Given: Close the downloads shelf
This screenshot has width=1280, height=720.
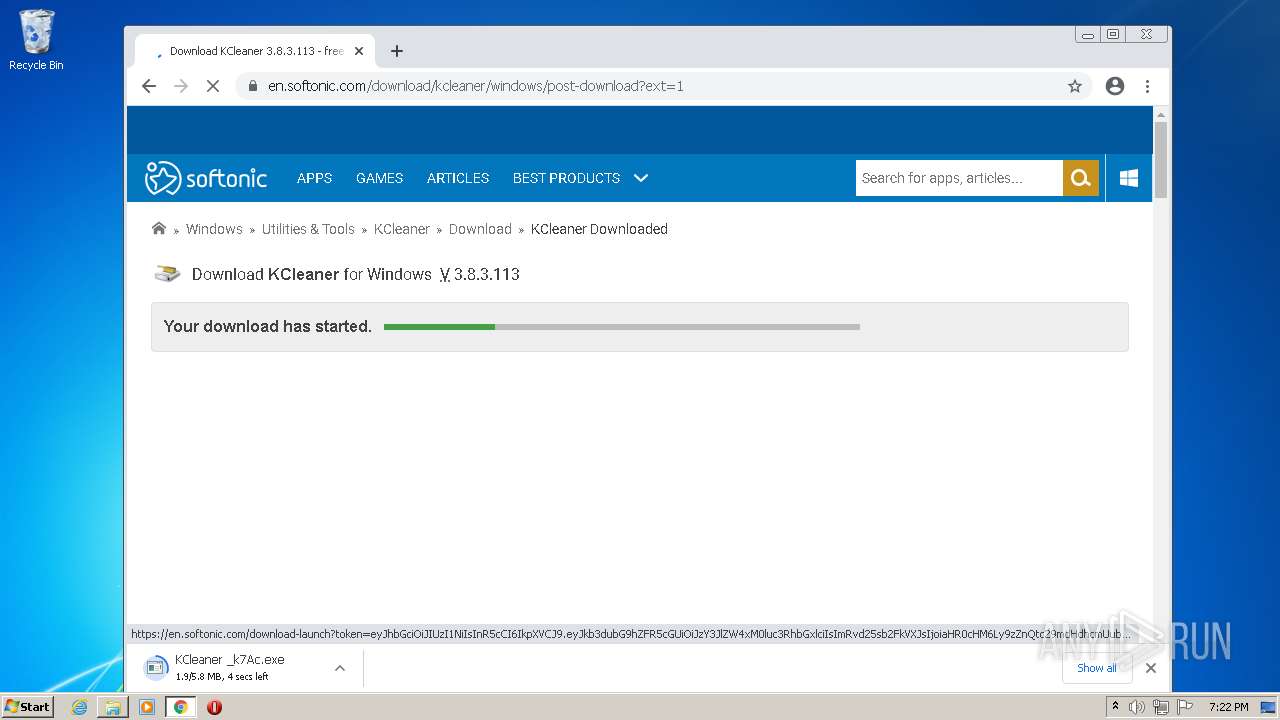Looking at the screenshot, I should click(x=1150, y=668).
